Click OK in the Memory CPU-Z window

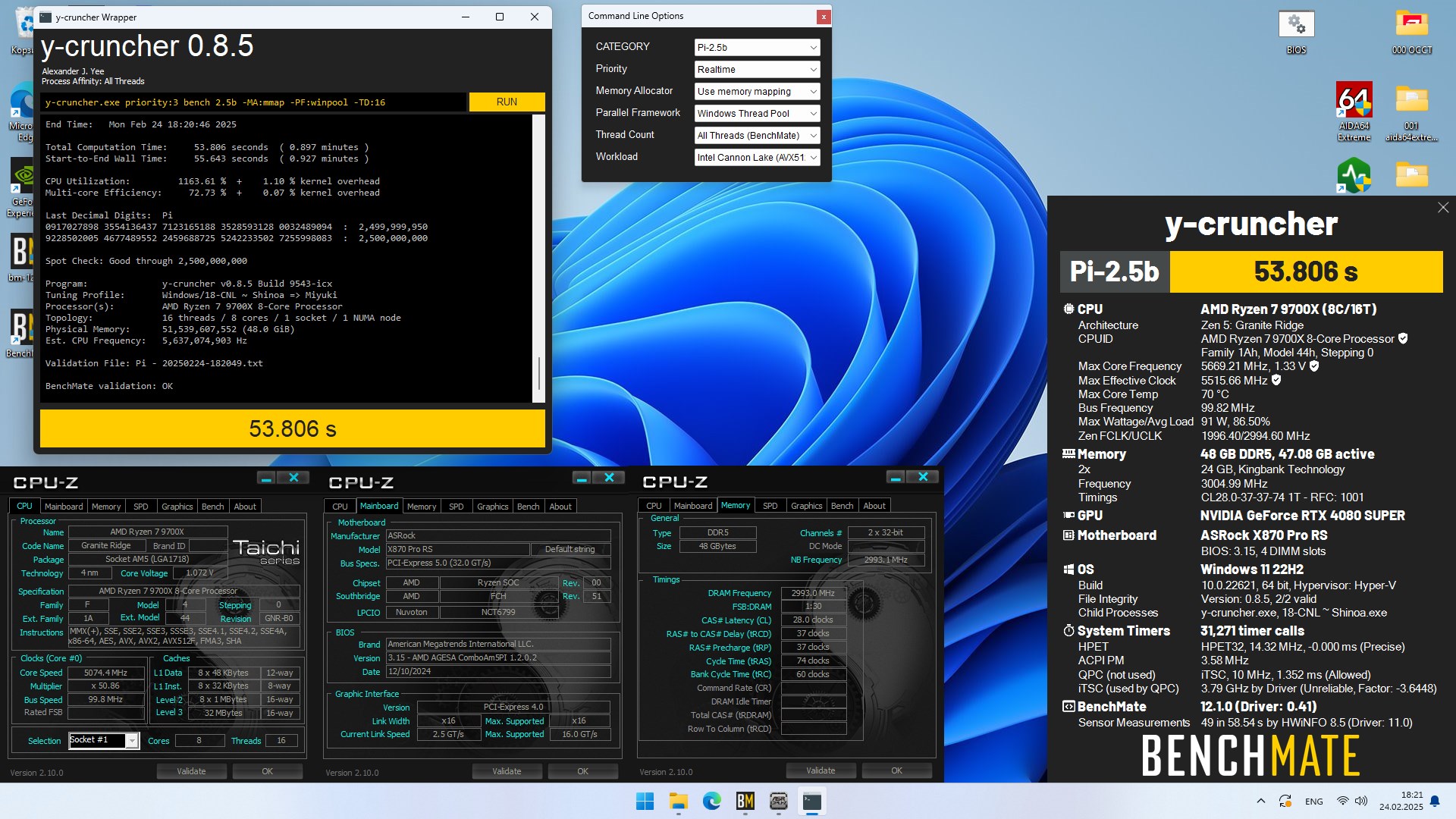click(896, 770)
